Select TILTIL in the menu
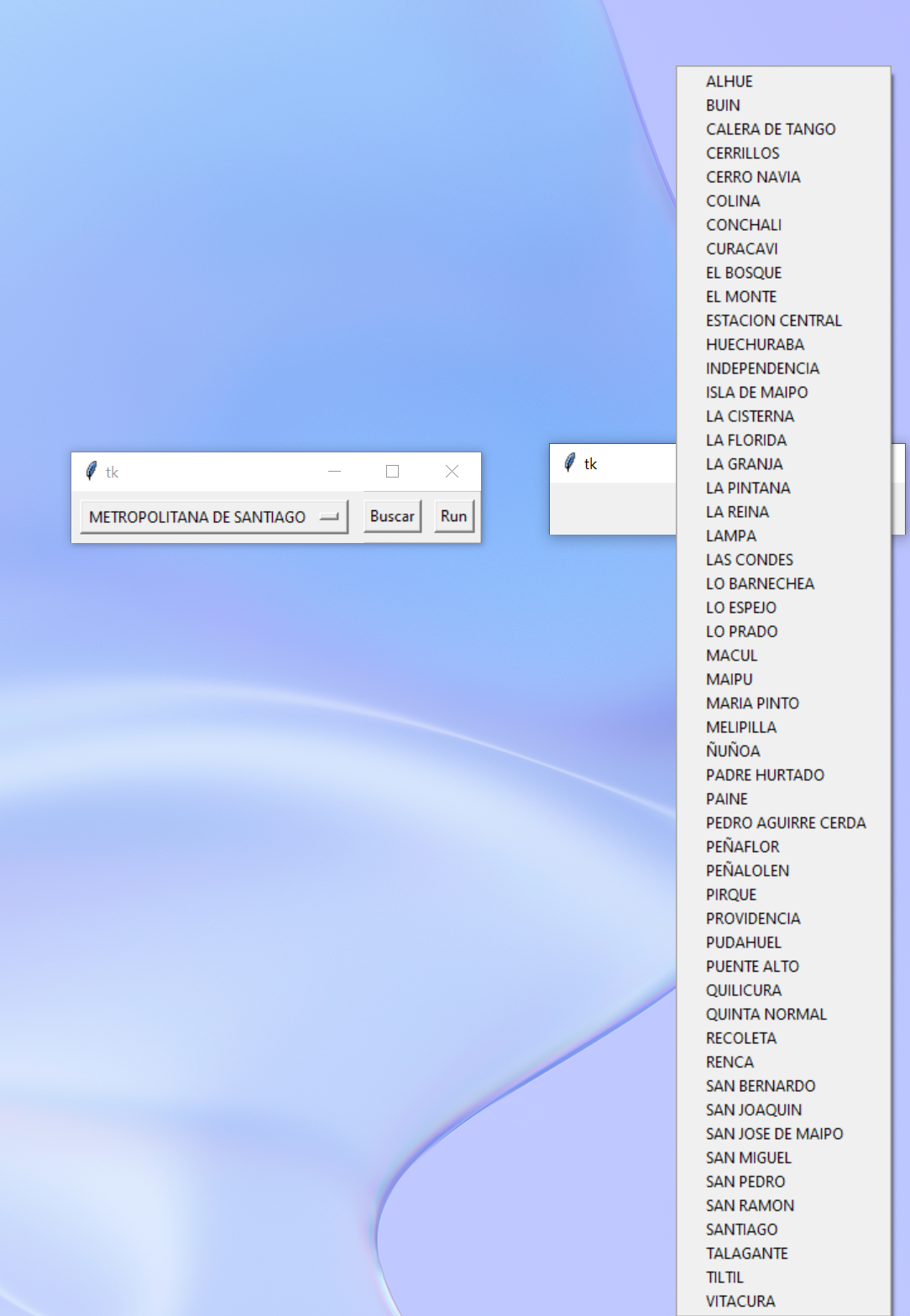 coord(783,1277)
